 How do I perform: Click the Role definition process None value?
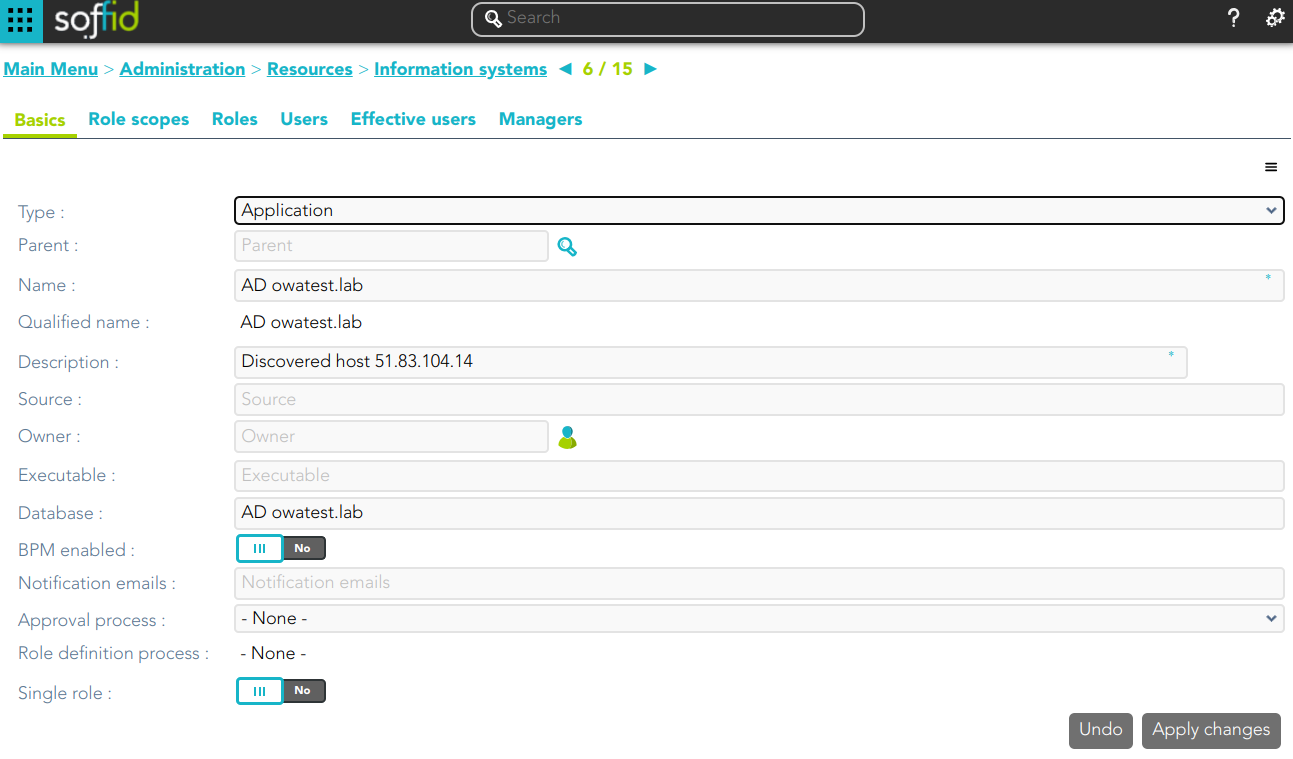[x=273, y=653]
